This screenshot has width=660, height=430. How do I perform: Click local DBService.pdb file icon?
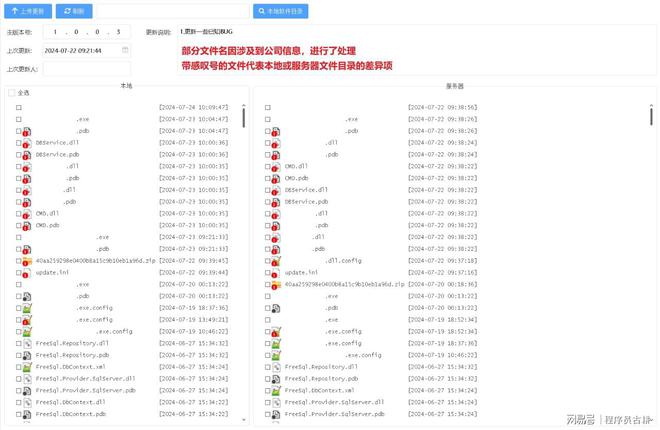coord(27,155)
